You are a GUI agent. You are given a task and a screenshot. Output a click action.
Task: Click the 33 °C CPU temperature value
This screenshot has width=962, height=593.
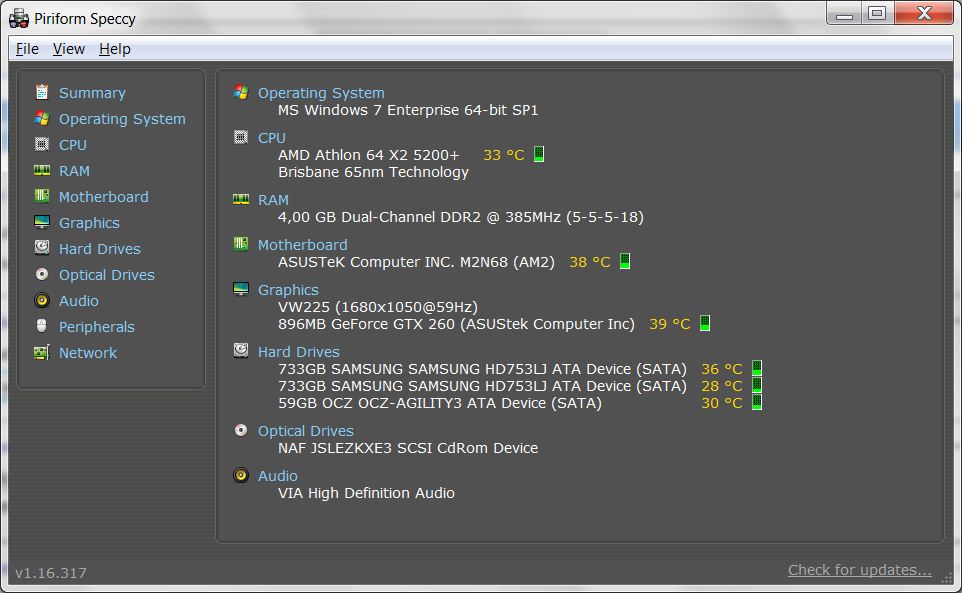click(504, 155)
